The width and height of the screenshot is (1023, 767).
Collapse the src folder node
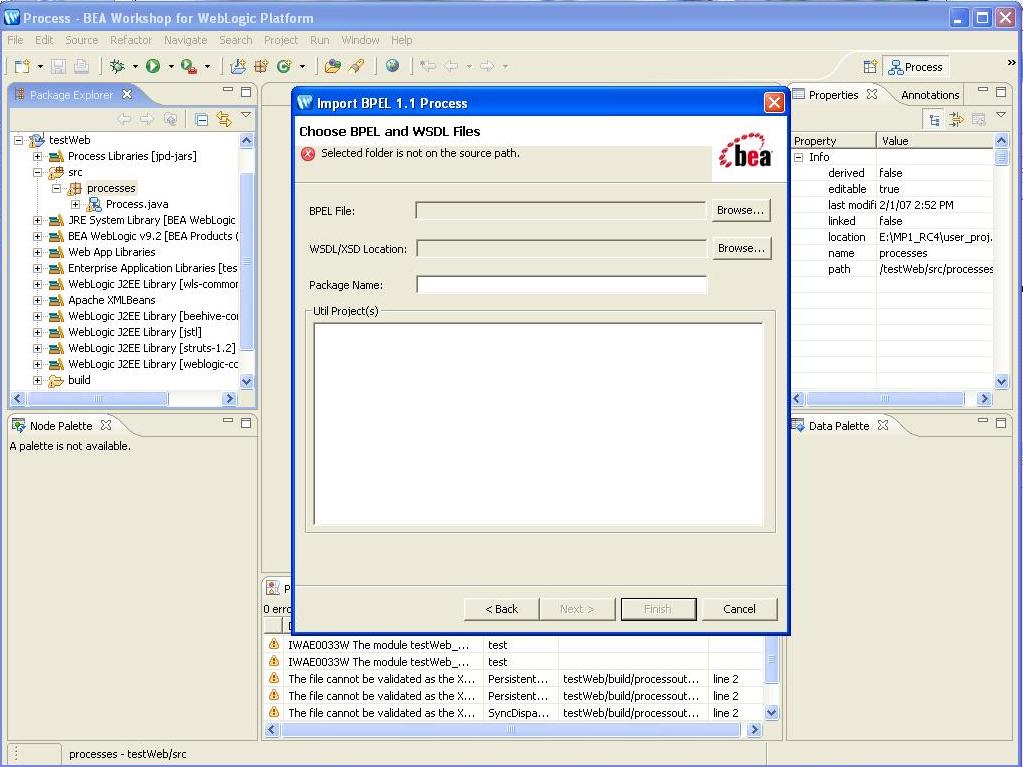tap(38, 173)
